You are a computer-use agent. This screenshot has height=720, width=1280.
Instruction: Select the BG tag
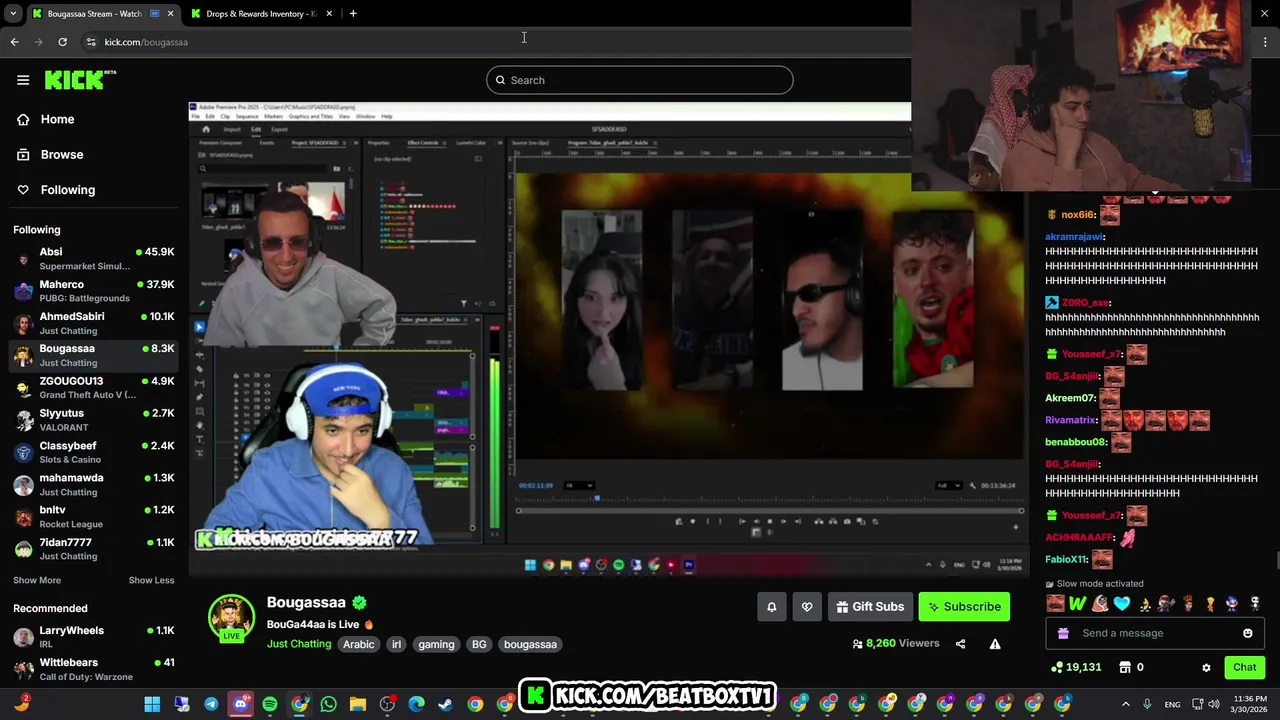click(x=479, y=644)
